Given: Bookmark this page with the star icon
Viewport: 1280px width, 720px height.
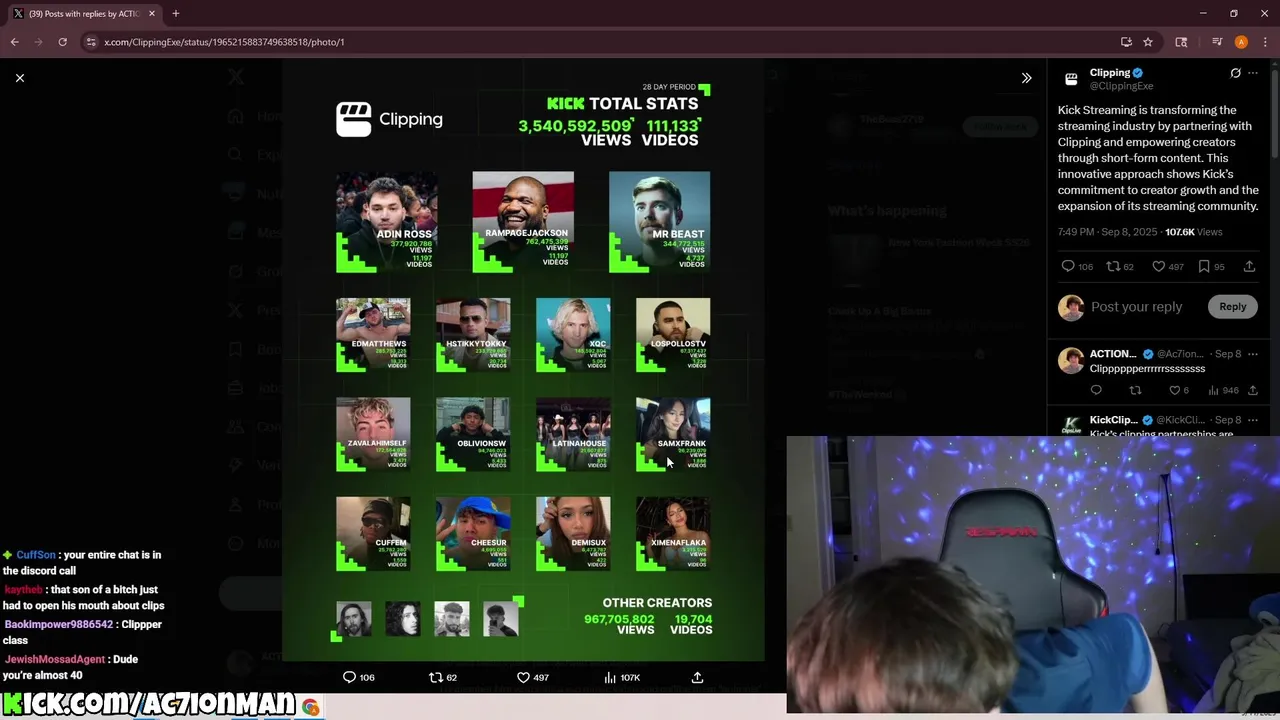Looking at the screenshot, I should pyautogui.click(x=1148, y=42).
